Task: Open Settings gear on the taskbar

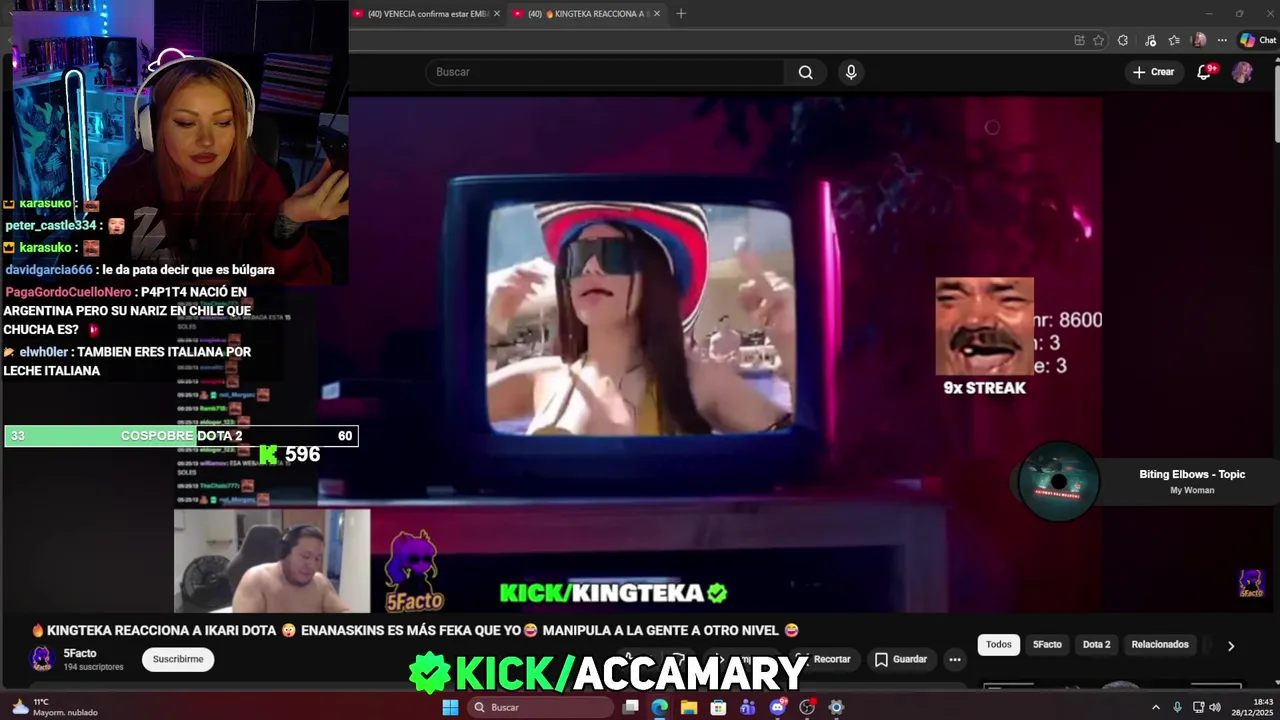Action: point(836,707)
